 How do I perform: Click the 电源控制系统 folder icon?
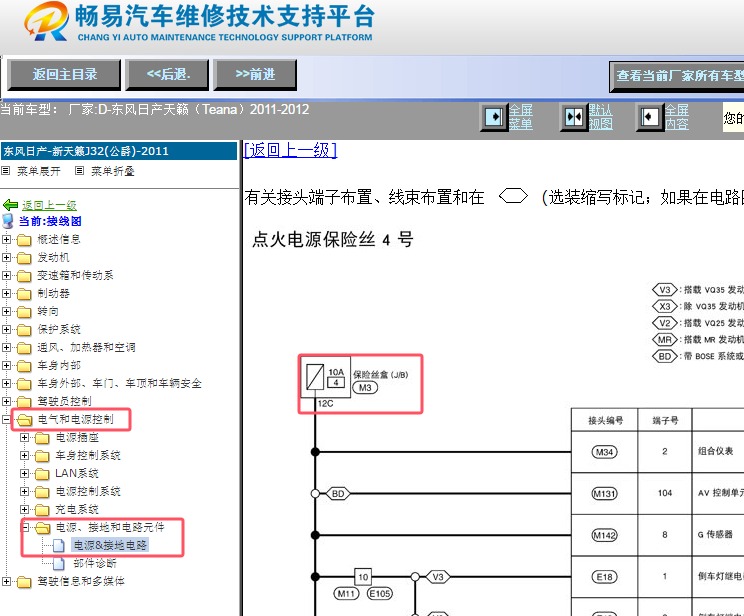(x=42, y=492)
